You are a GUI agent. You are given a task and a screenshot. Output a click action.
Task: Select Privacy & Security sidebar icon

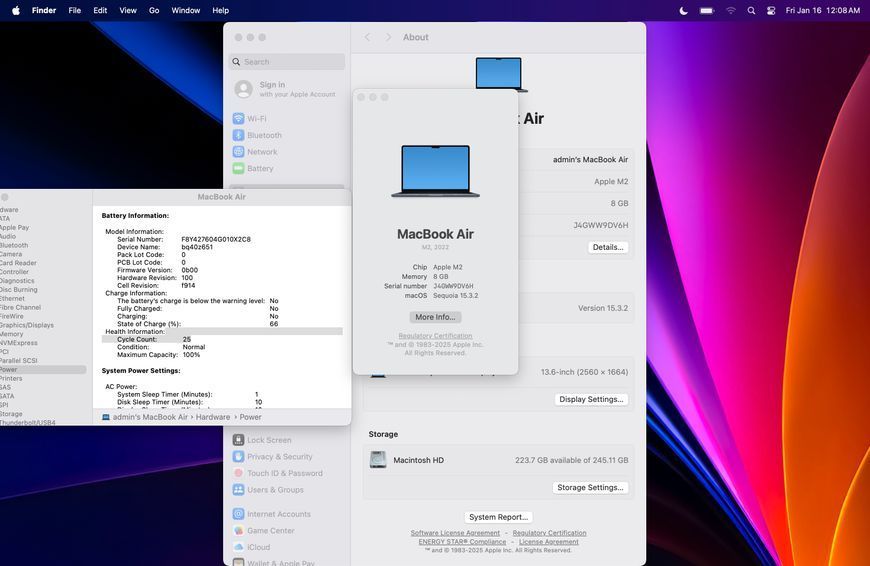(239, 456)
